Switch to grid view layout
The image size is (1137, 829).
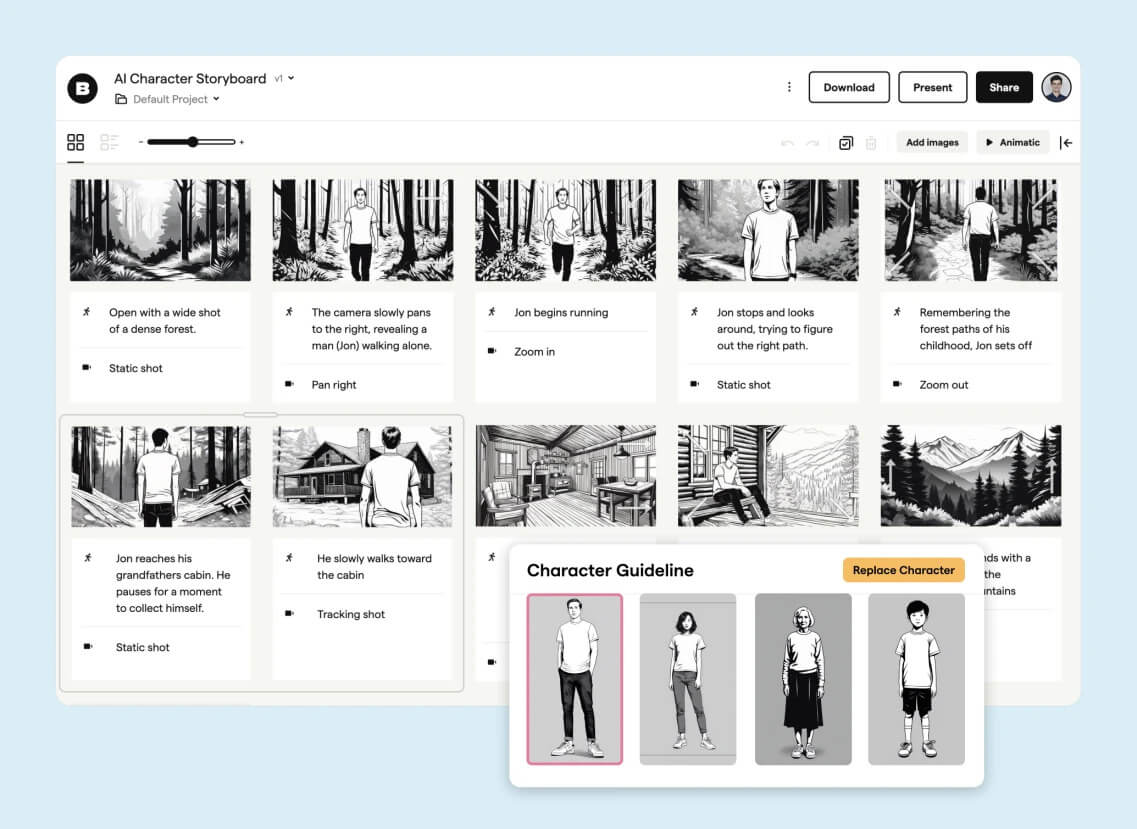pos(75,142)
